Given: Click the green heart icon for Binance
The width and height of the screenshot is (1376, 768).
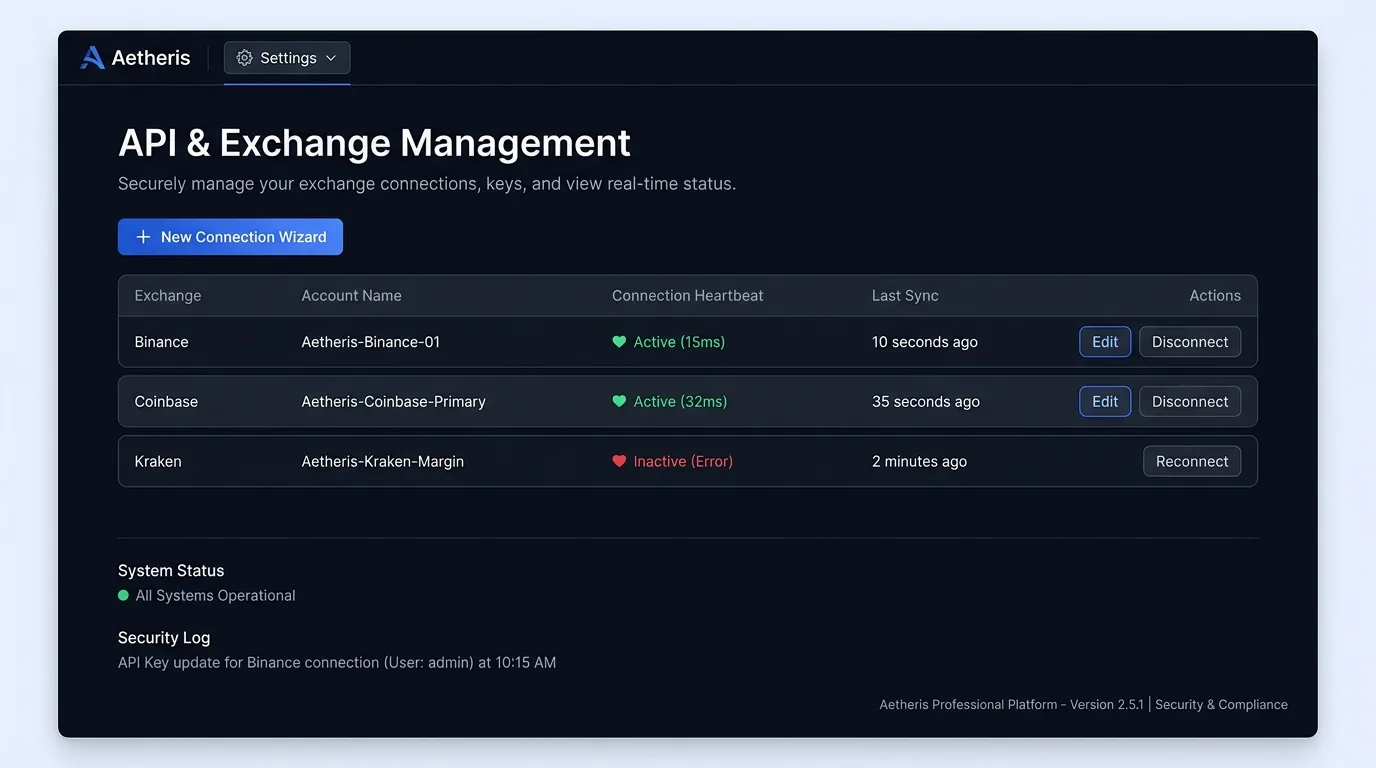Looking at the screenshot, I should click(x=619, y=342).
